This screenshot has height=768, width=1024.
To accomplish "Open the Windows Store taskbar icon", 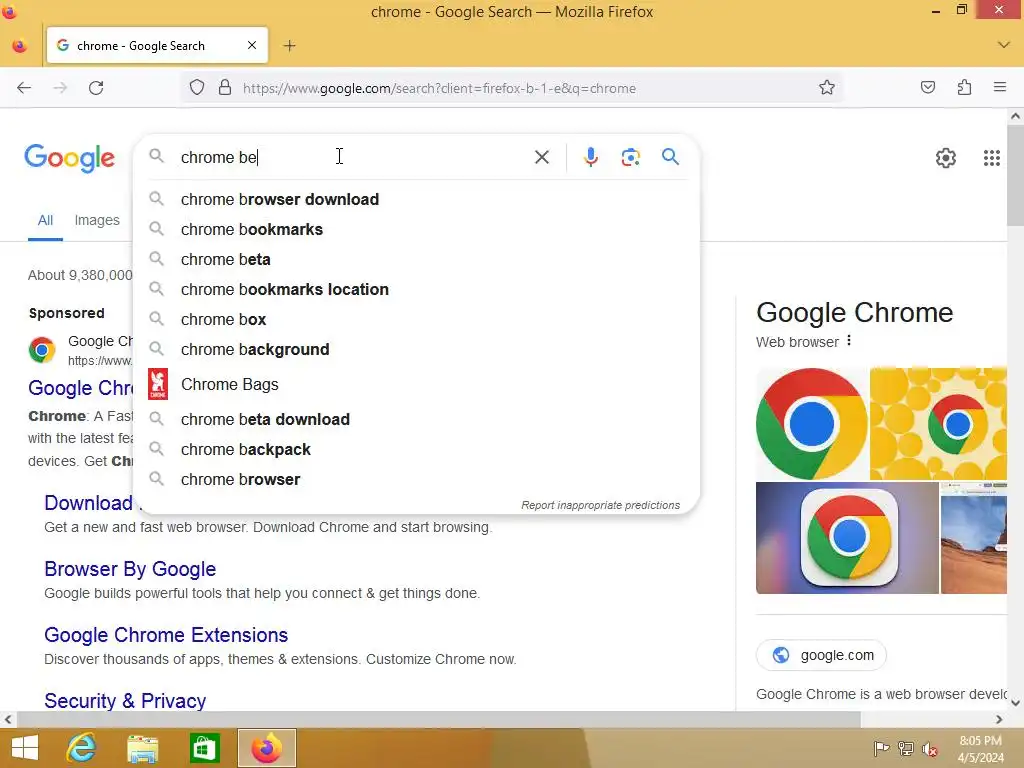I will (204, 748).
